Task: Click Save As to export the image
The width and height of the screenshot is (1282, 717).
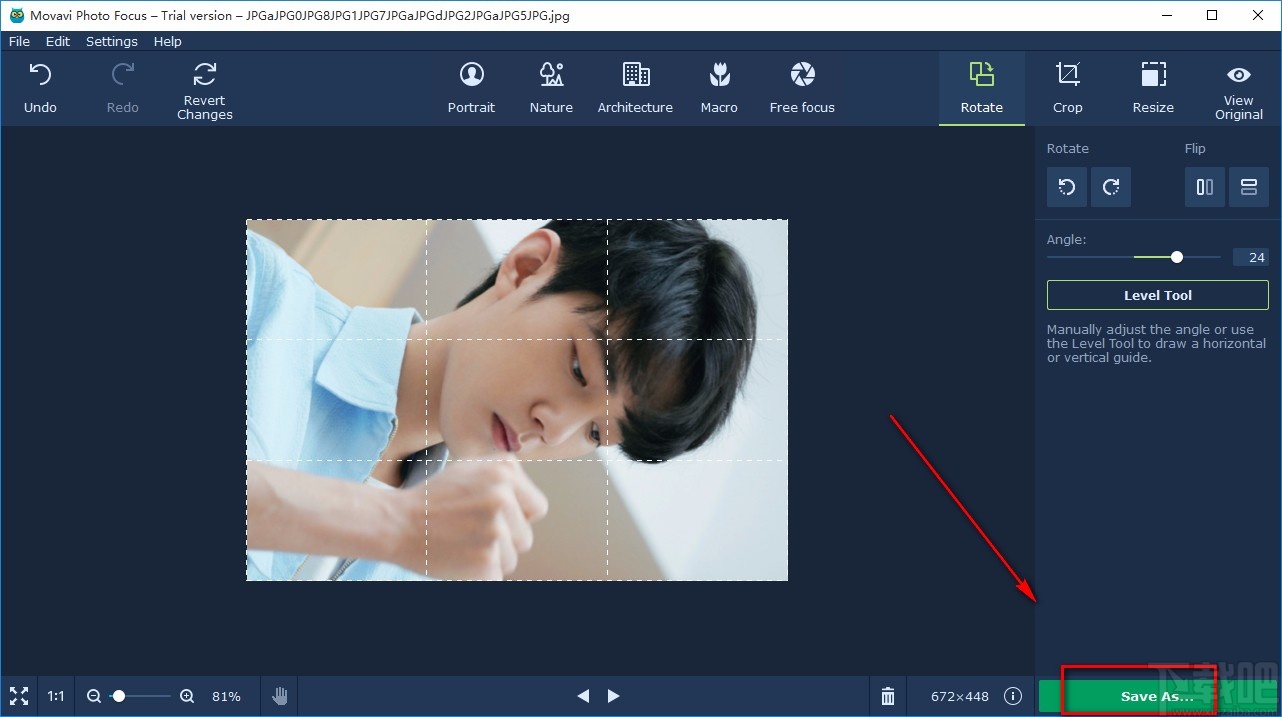Action: [1157, 696]
